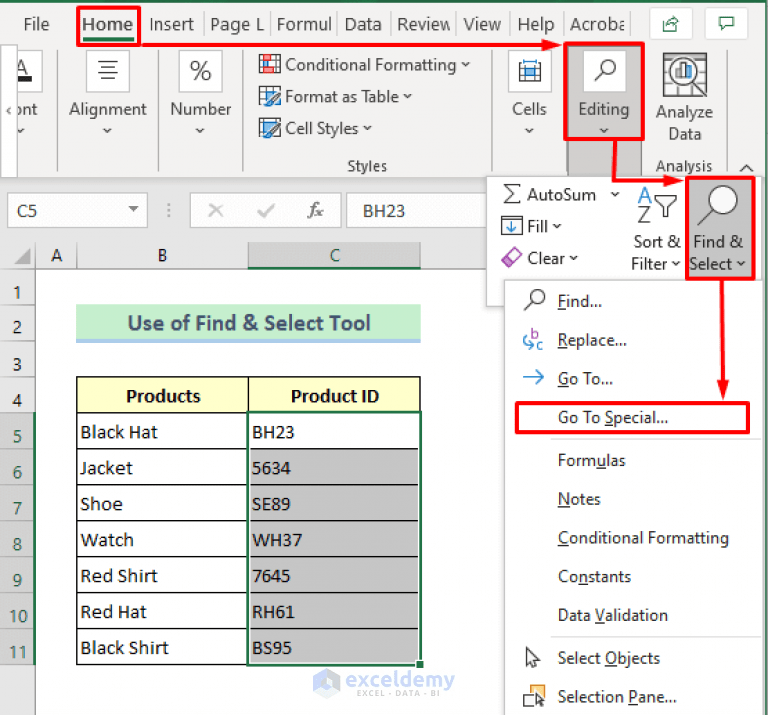Switch to the View tab
768x715 pixels.
pos(482,24)
